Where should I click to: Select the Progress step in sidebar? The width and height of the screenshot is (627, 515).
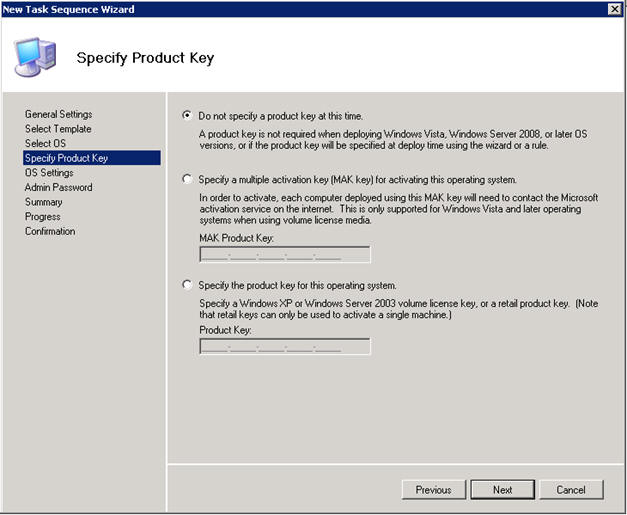42,217
